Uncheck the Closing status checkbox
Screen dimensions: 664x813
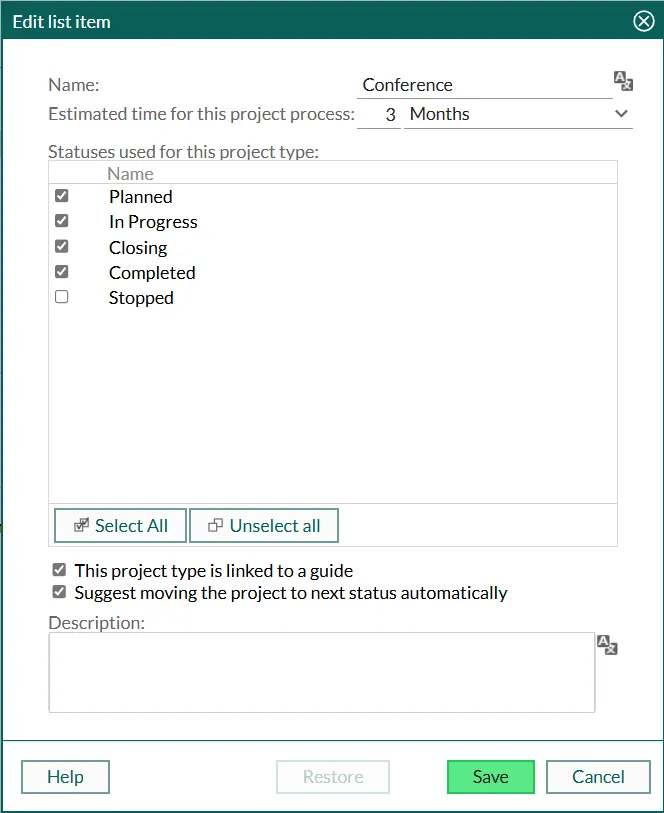click(62, 247)
